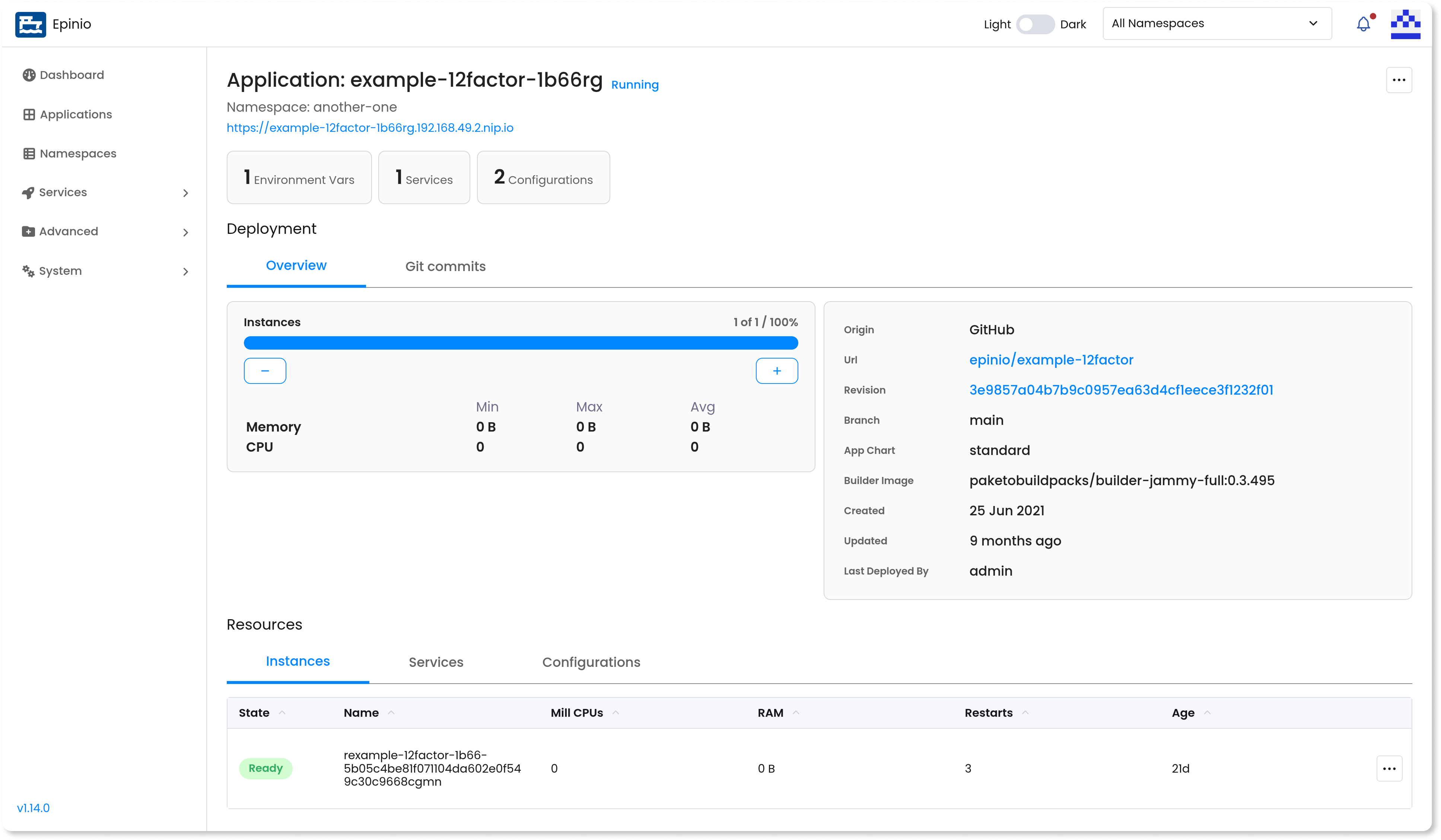Sort the table by Restarts
This screenshot has height=840, width=1441.
[997, 713]
